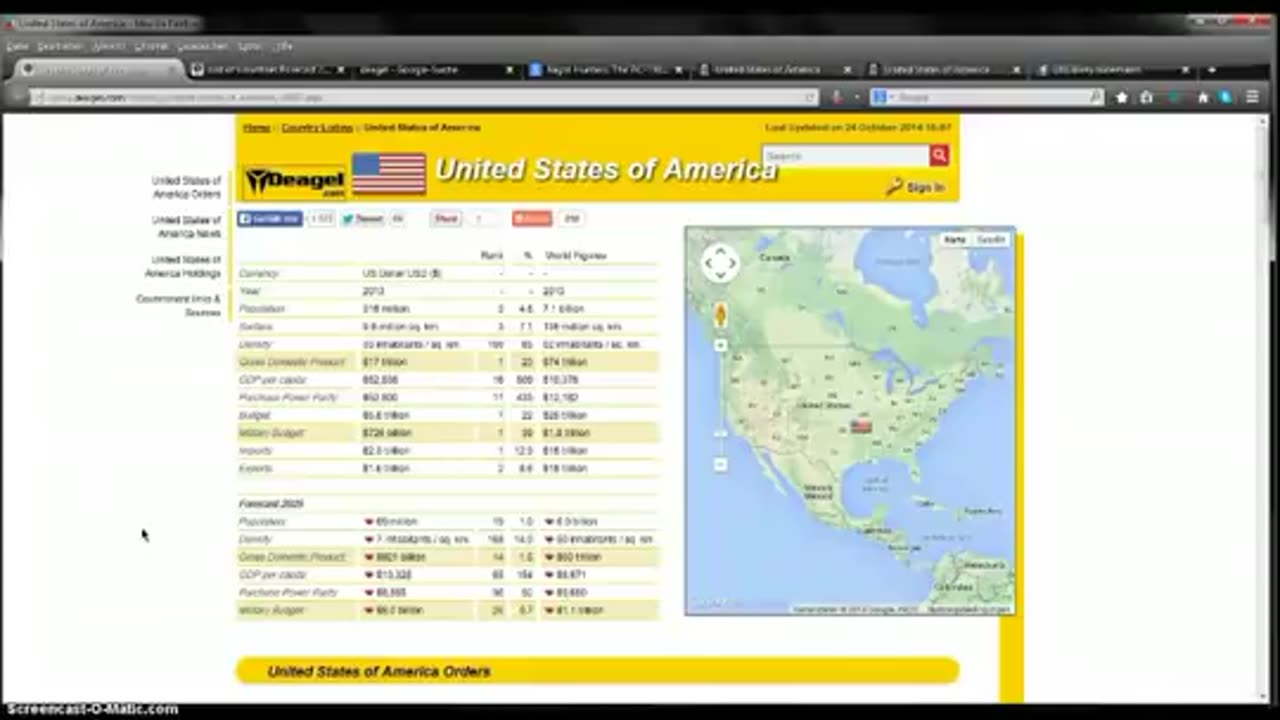Switch map to Satellit view
The height and width of the screenshot is (720, 1280).
pos(990,240)
